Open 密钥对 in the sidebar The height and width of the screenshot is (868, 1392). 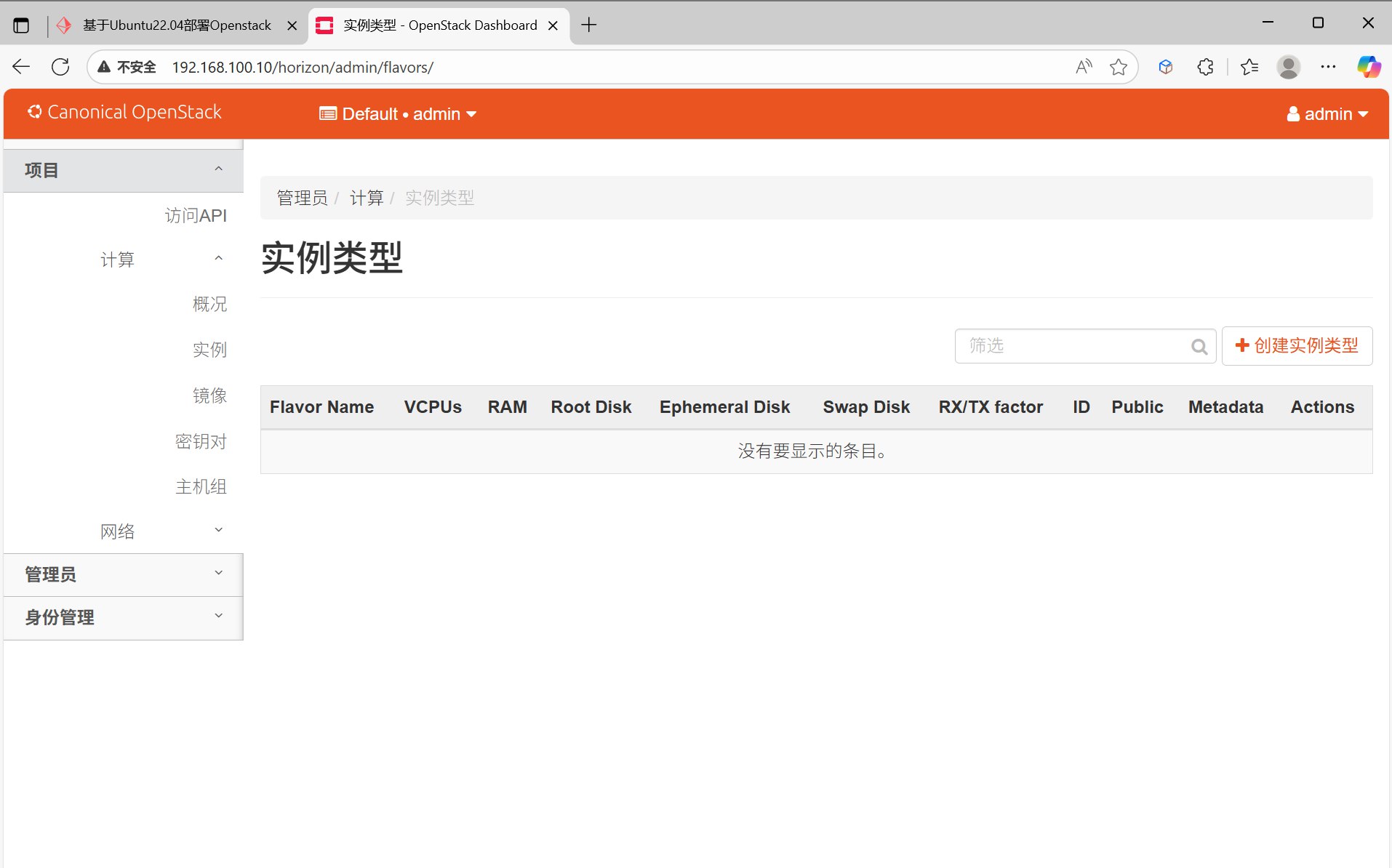pos(201,441)
